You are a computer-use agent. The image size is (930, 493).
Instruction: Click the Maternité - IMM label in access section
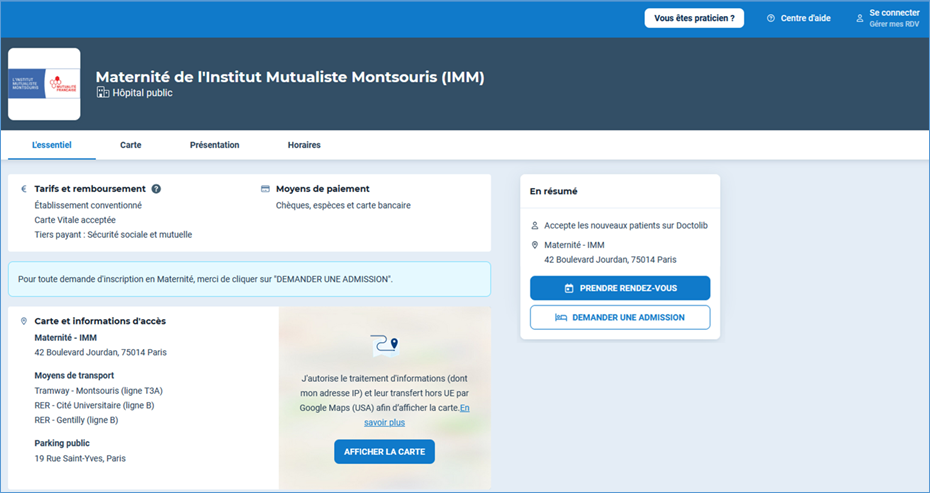tap(66, 338)
